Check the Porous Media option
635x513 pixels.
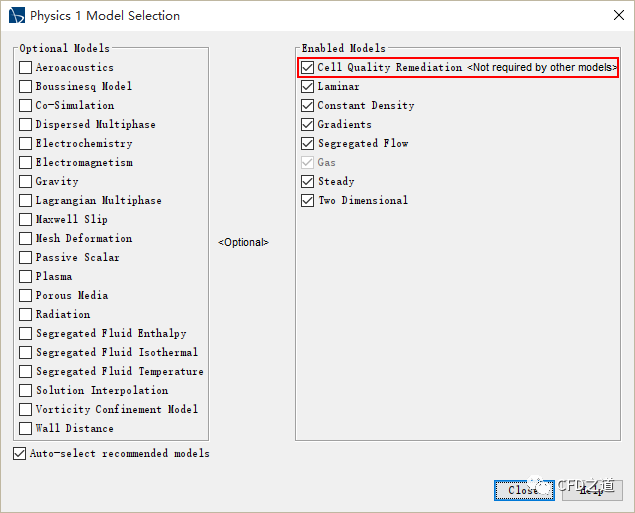point(26,296)
